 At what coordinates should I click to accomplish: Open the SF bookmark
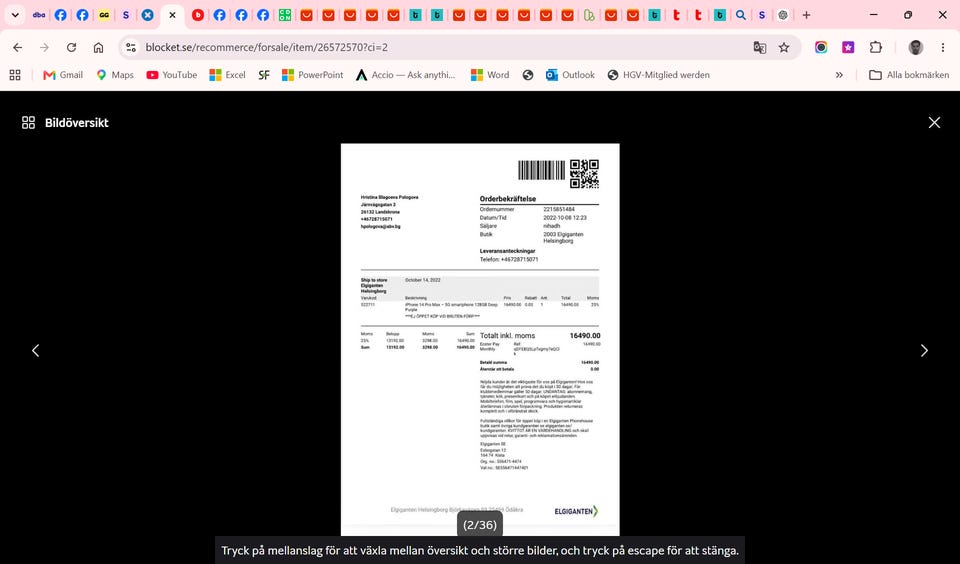(x=264, y=75)
